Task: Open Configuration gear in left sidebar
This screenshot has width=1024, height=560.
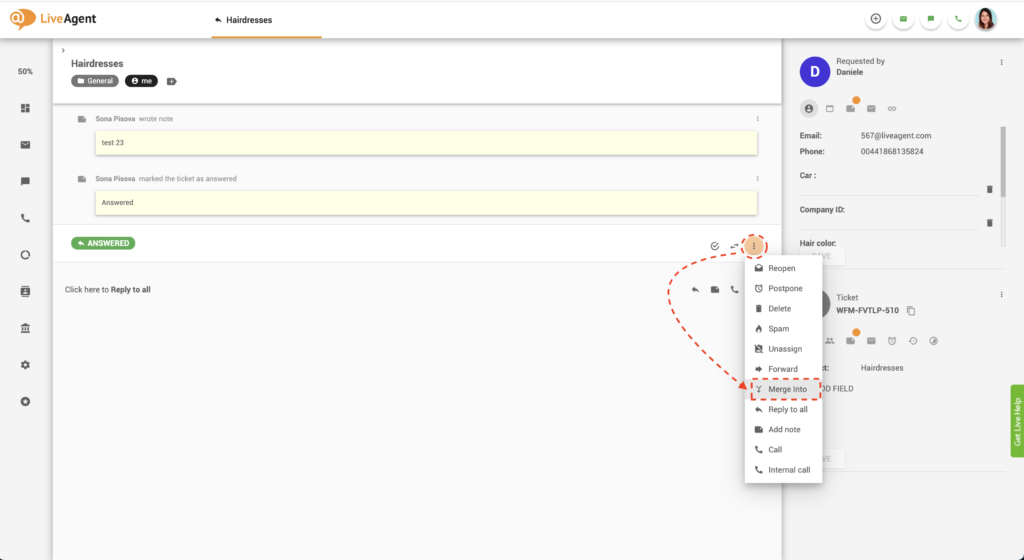Action: coord(25,365)
